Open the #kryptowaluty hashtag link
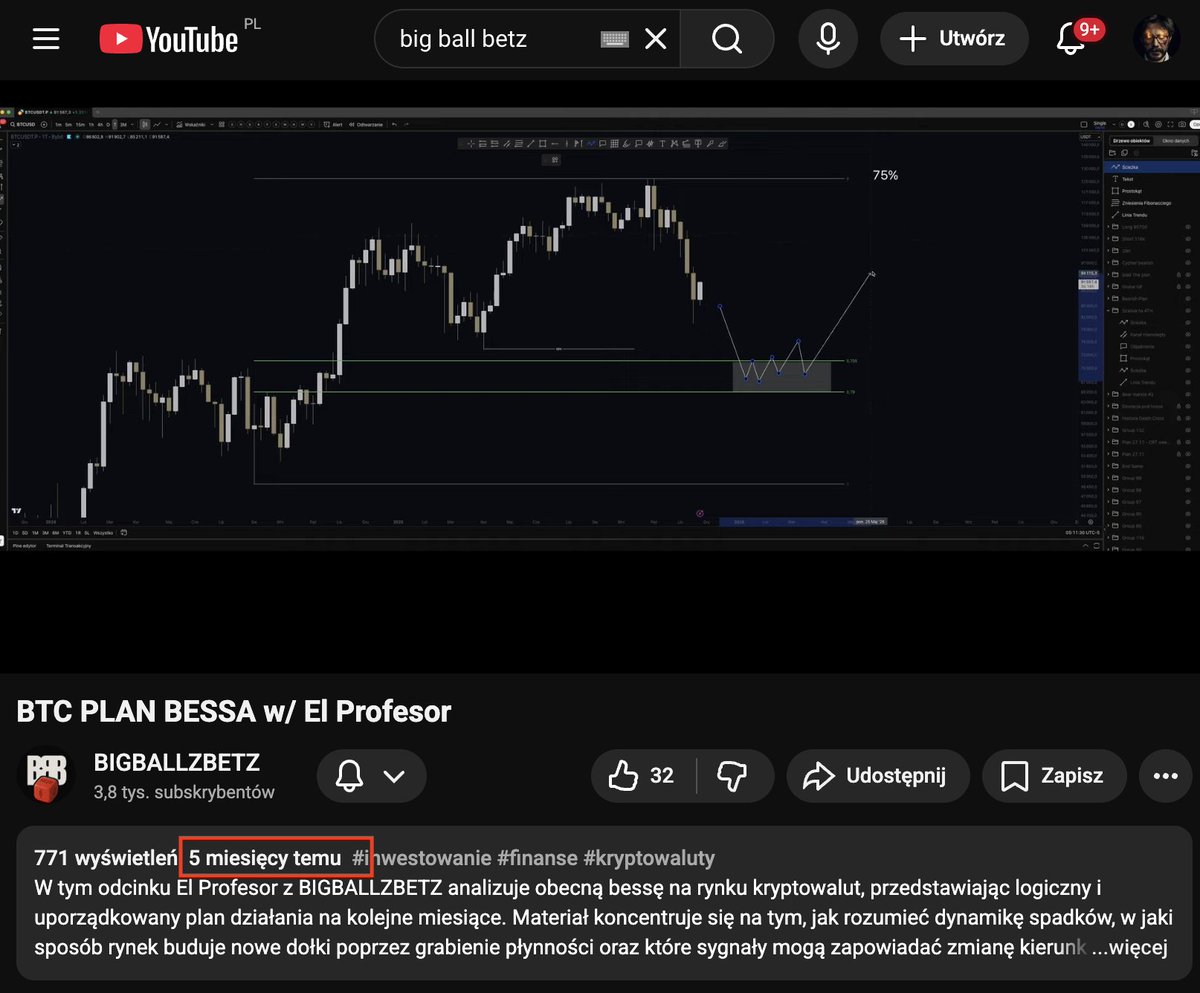This screenshot has width=1200, height=993. click(648, 858)
